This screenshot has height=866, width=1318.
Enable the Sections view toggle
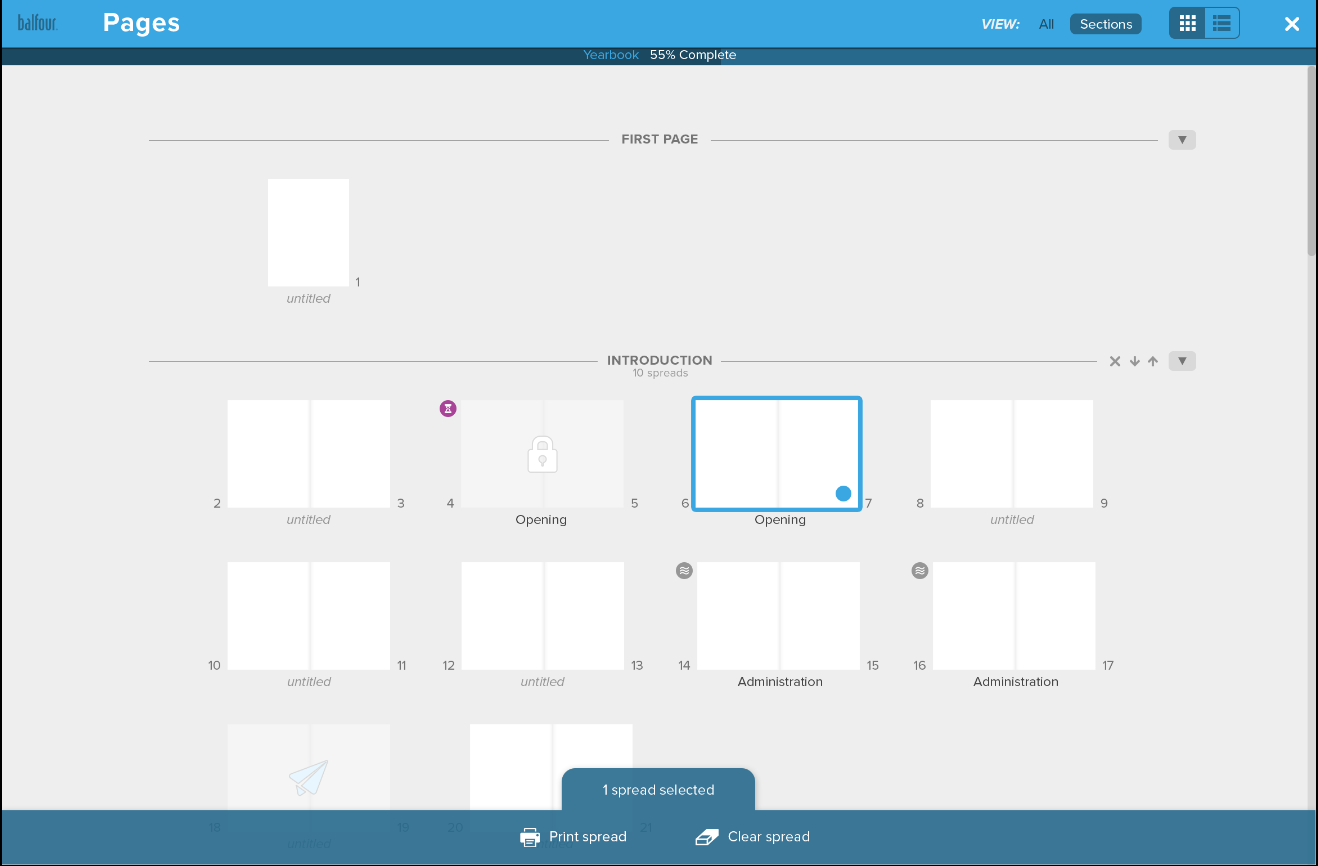tap(1105, 23)
